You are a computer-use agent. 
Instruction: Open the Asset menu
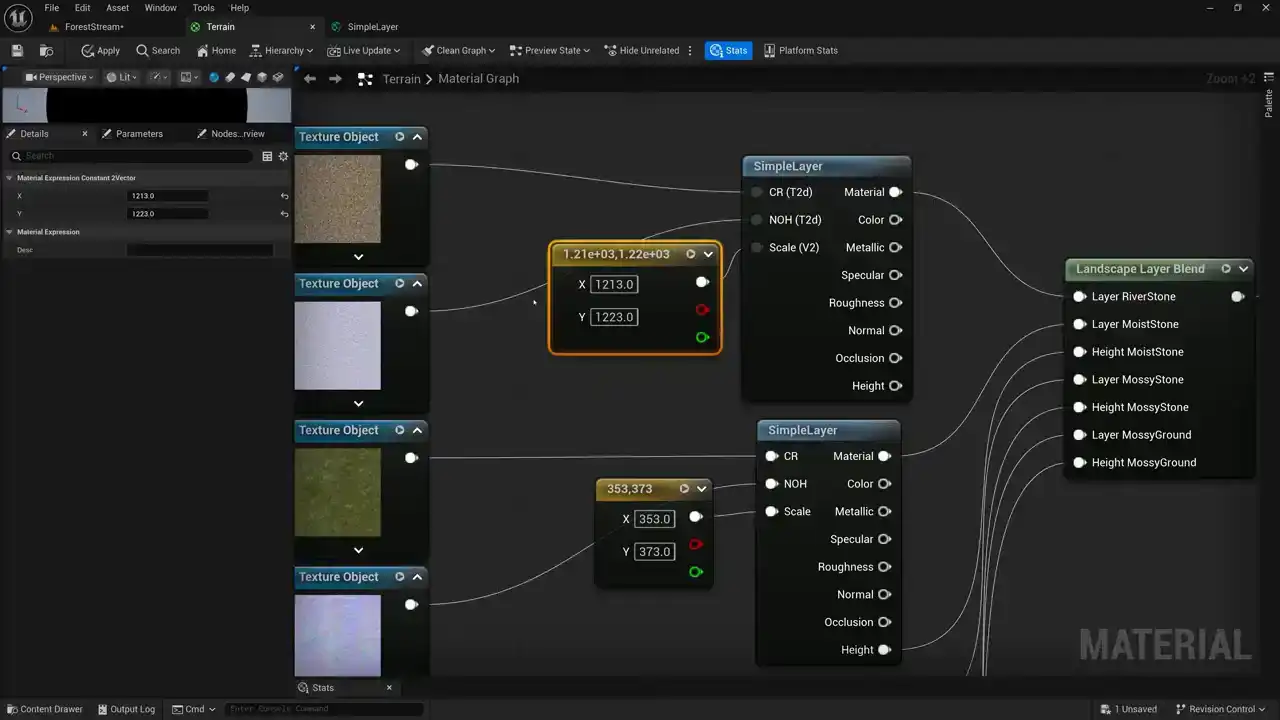[x=118, y=8]
